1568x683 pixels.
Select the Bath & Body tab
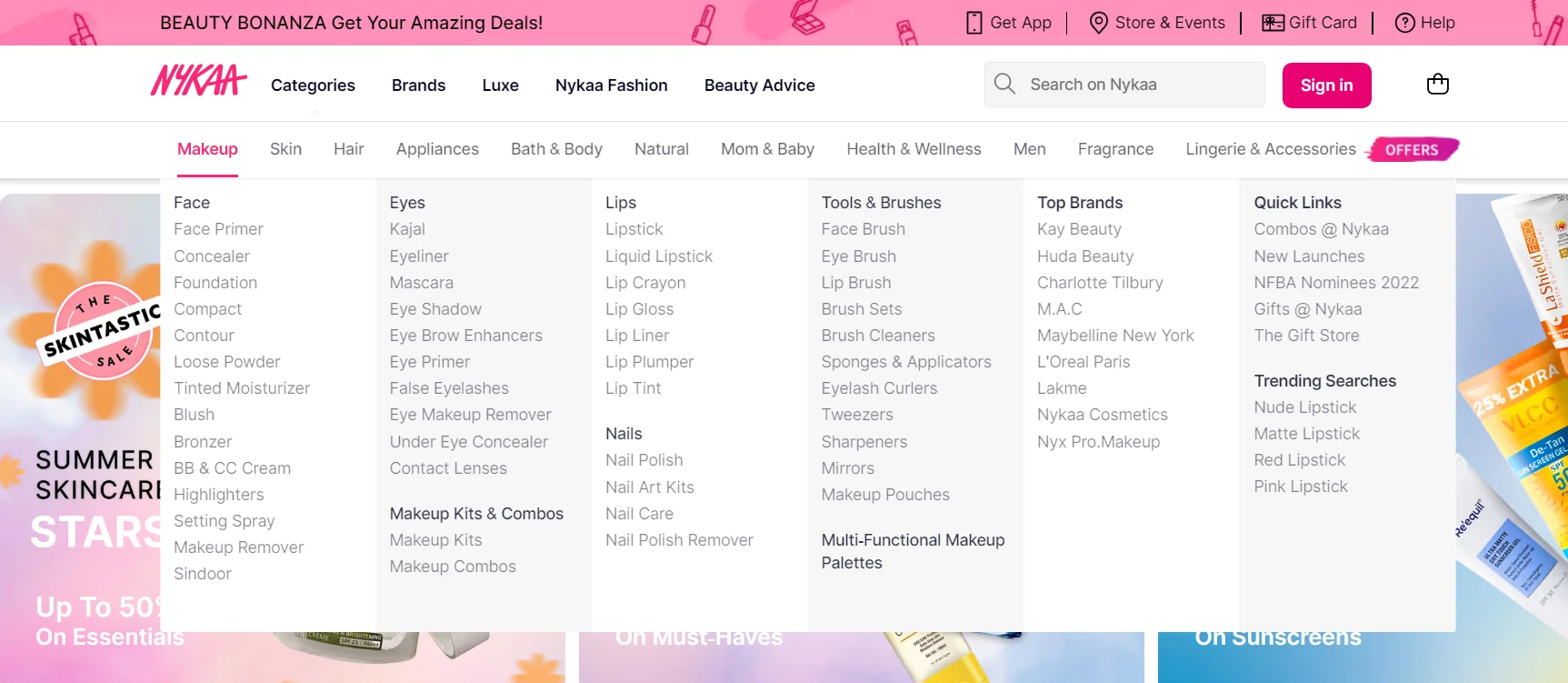(x=556, y=149)
